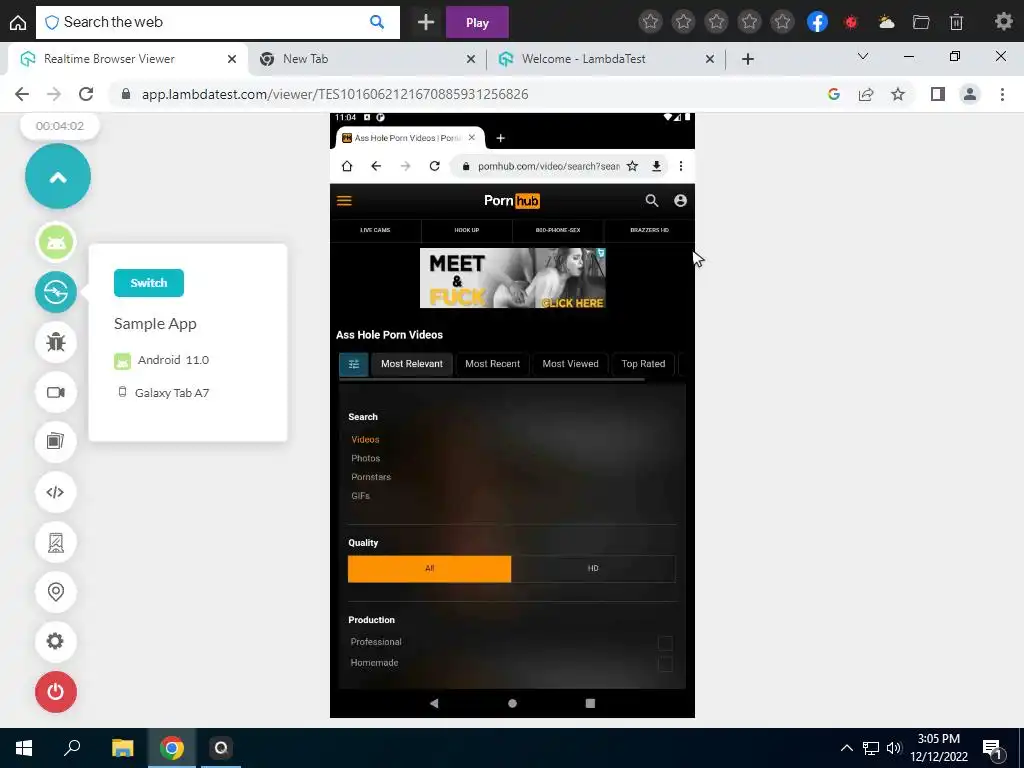Screen dimensions: 1024x768
Task: Open a new Chrome tab with the plus
Action: [748, 59]
